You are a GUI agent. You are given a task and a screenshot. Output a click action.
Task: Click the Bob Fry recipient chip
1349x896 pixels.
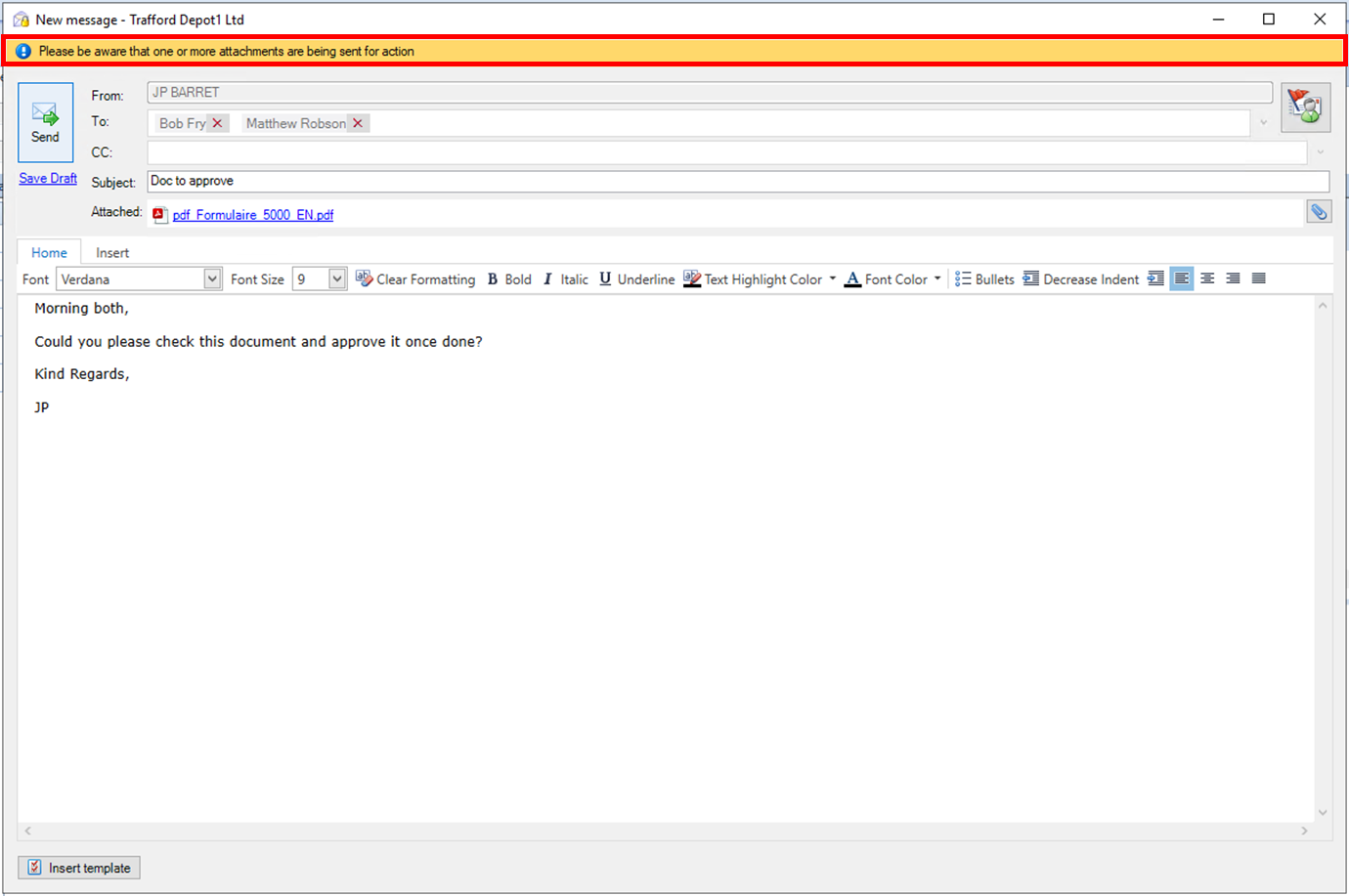click(183, 123)
